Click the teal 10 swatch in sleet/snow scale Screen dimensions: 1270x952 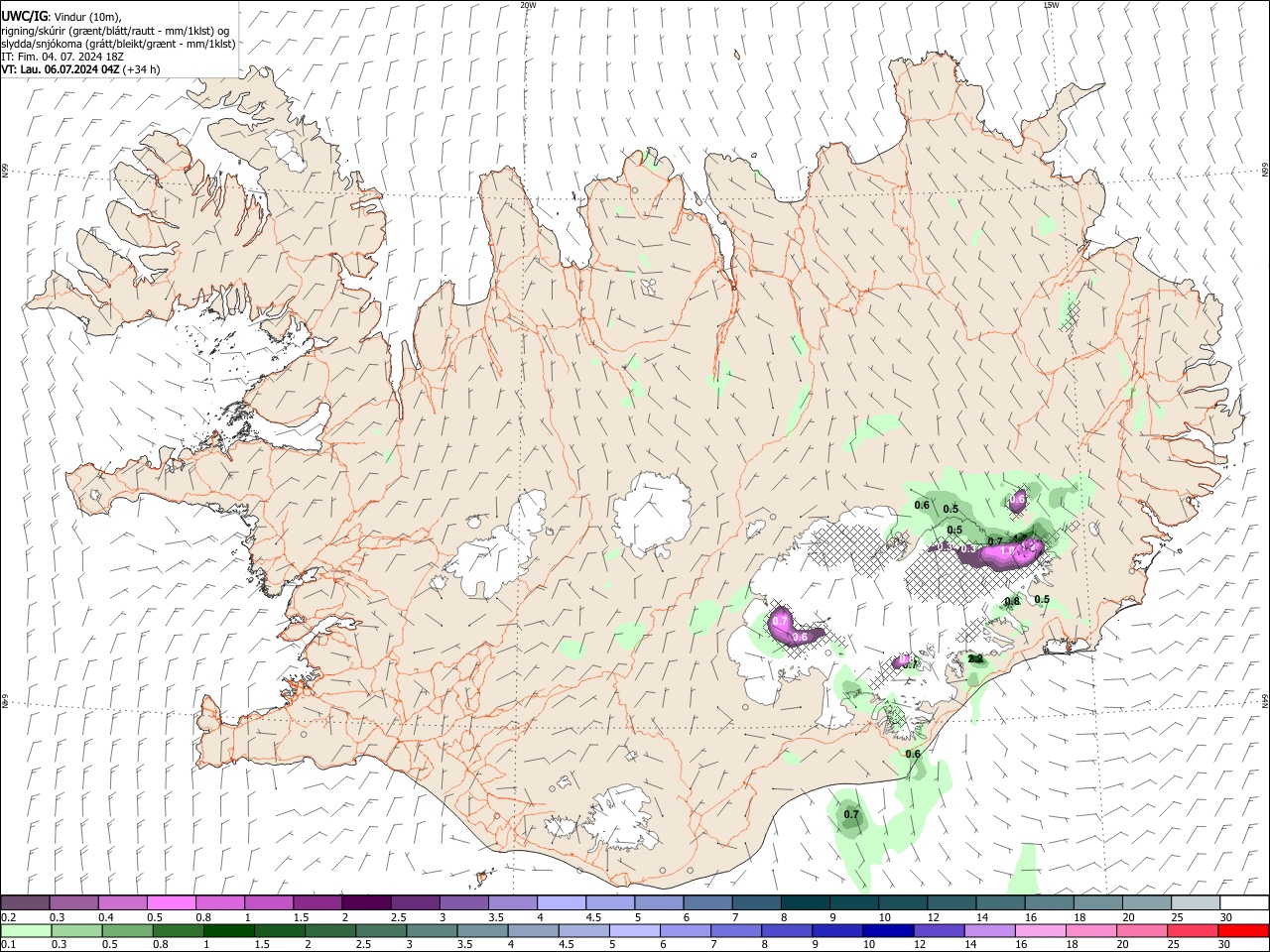[x=902, y=902]
